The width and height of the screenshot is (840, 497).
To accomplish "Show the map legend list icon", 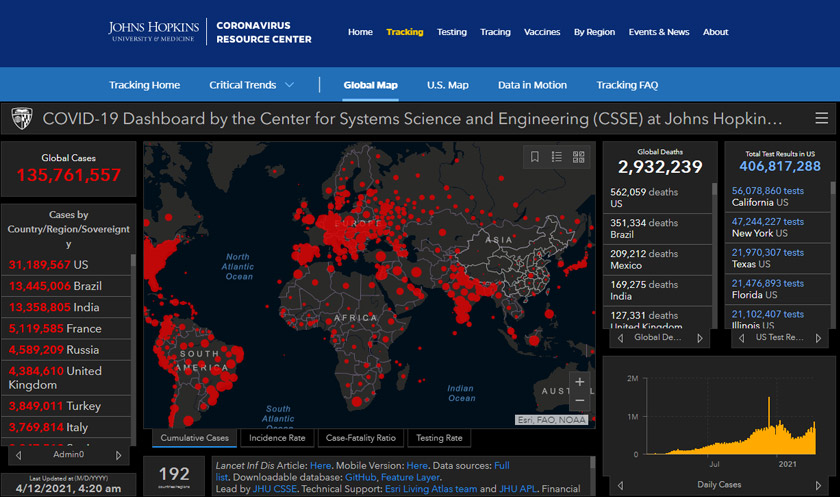I will point(557,157).
